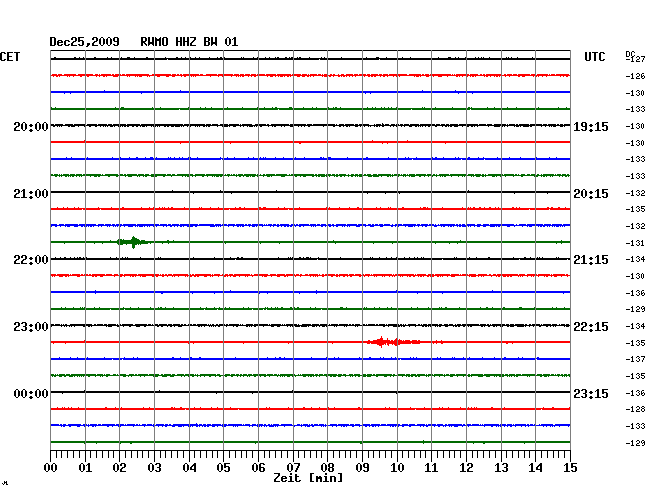Click minute 09 on the time axis
The width and height of the screenshot is (650, 494).
click(x=362, y=468)
